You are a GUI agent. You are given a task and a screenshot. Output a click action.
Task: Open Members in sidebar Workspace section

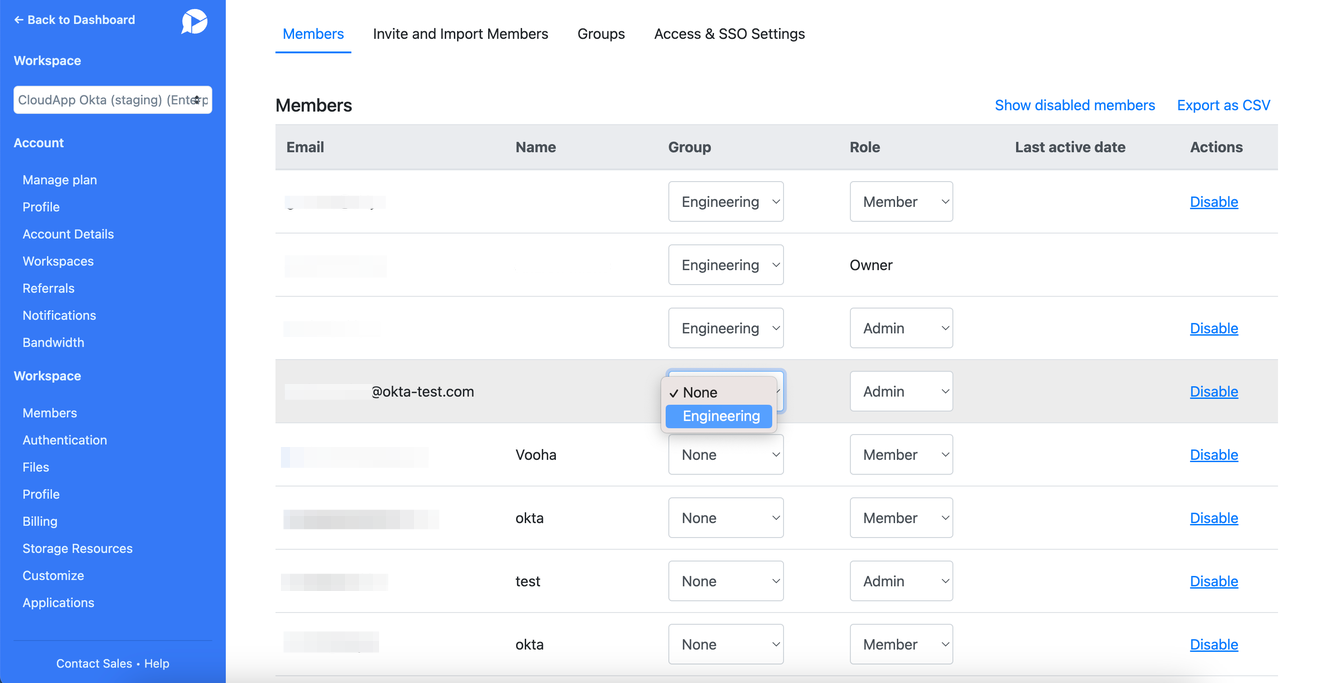pos(50,413)
